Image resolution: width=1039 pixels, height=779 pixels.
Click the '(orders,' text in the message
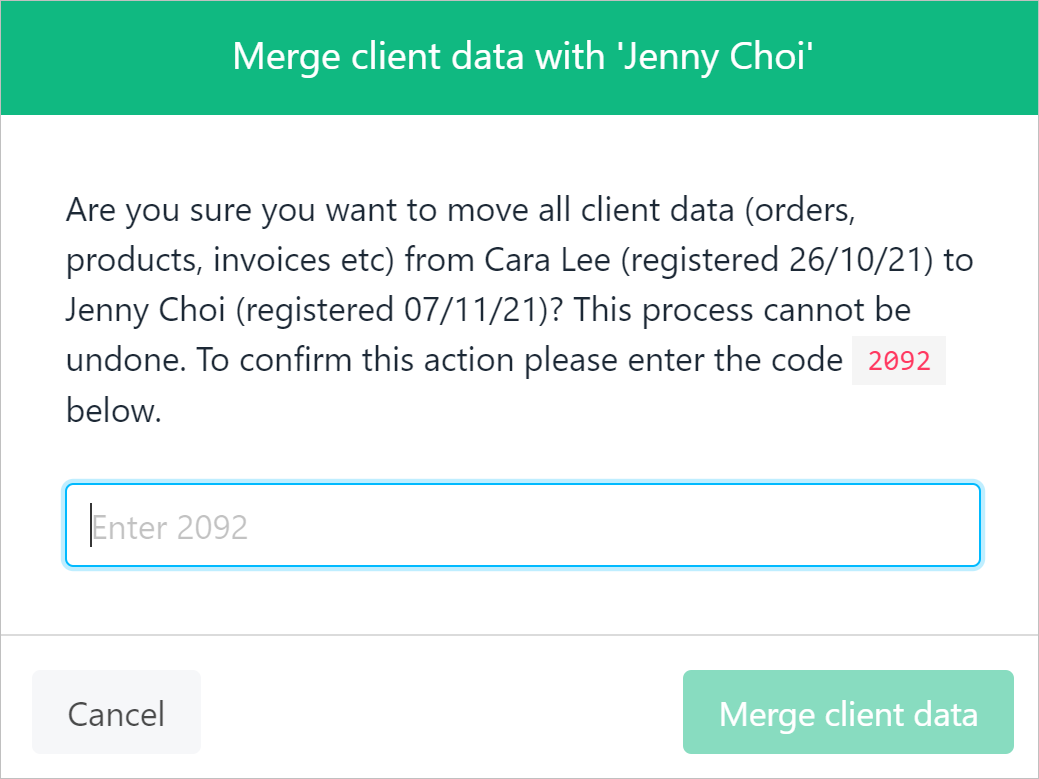pyautogui.click(x=800, y=211)
